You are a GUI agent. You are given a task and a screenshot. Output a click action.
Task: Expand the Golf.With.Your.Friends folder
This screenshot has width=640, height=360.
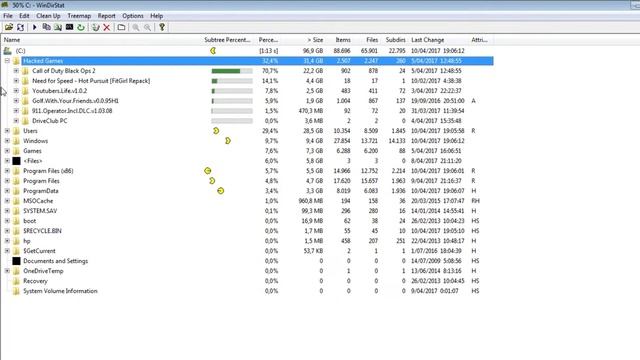pos(16,100)
